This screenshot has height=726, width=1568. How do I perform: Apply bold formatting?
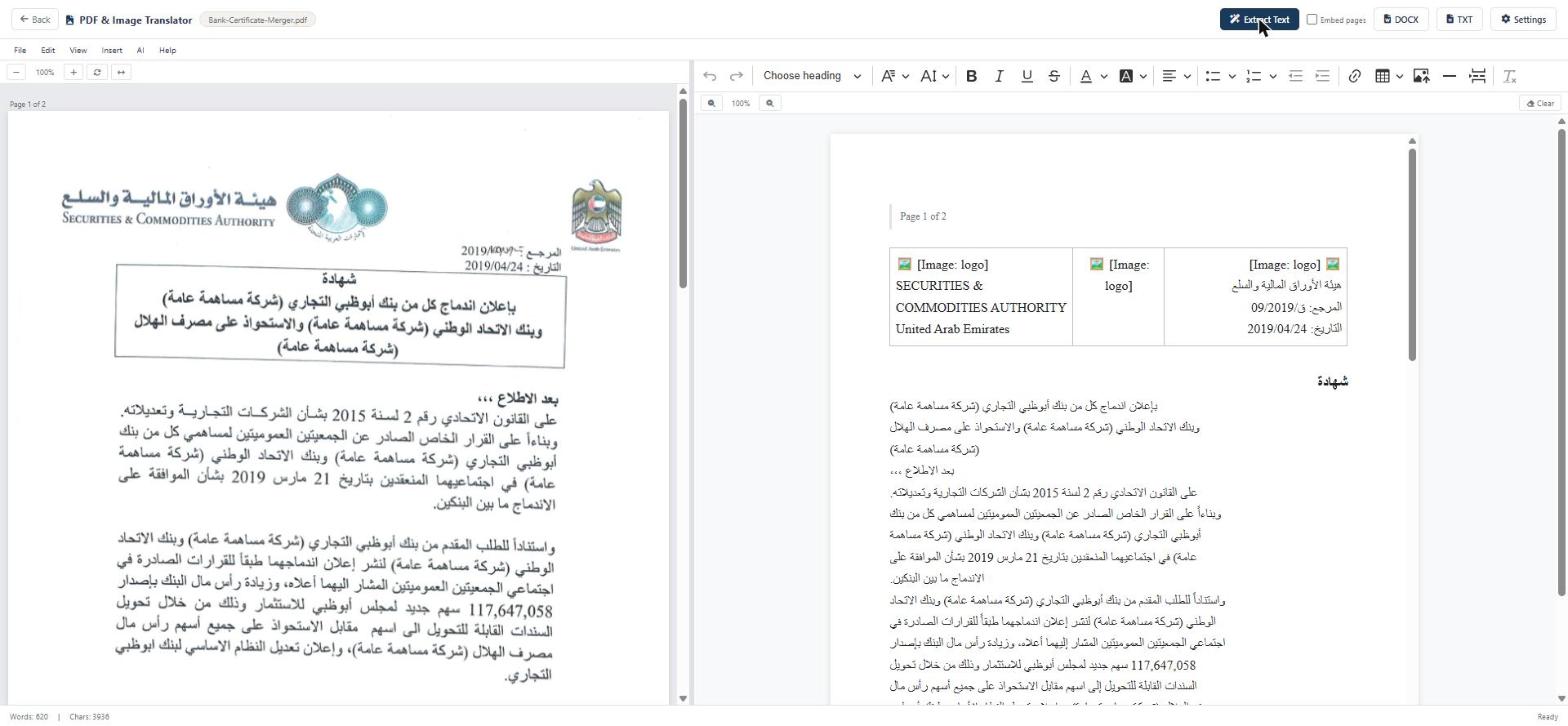971,76
